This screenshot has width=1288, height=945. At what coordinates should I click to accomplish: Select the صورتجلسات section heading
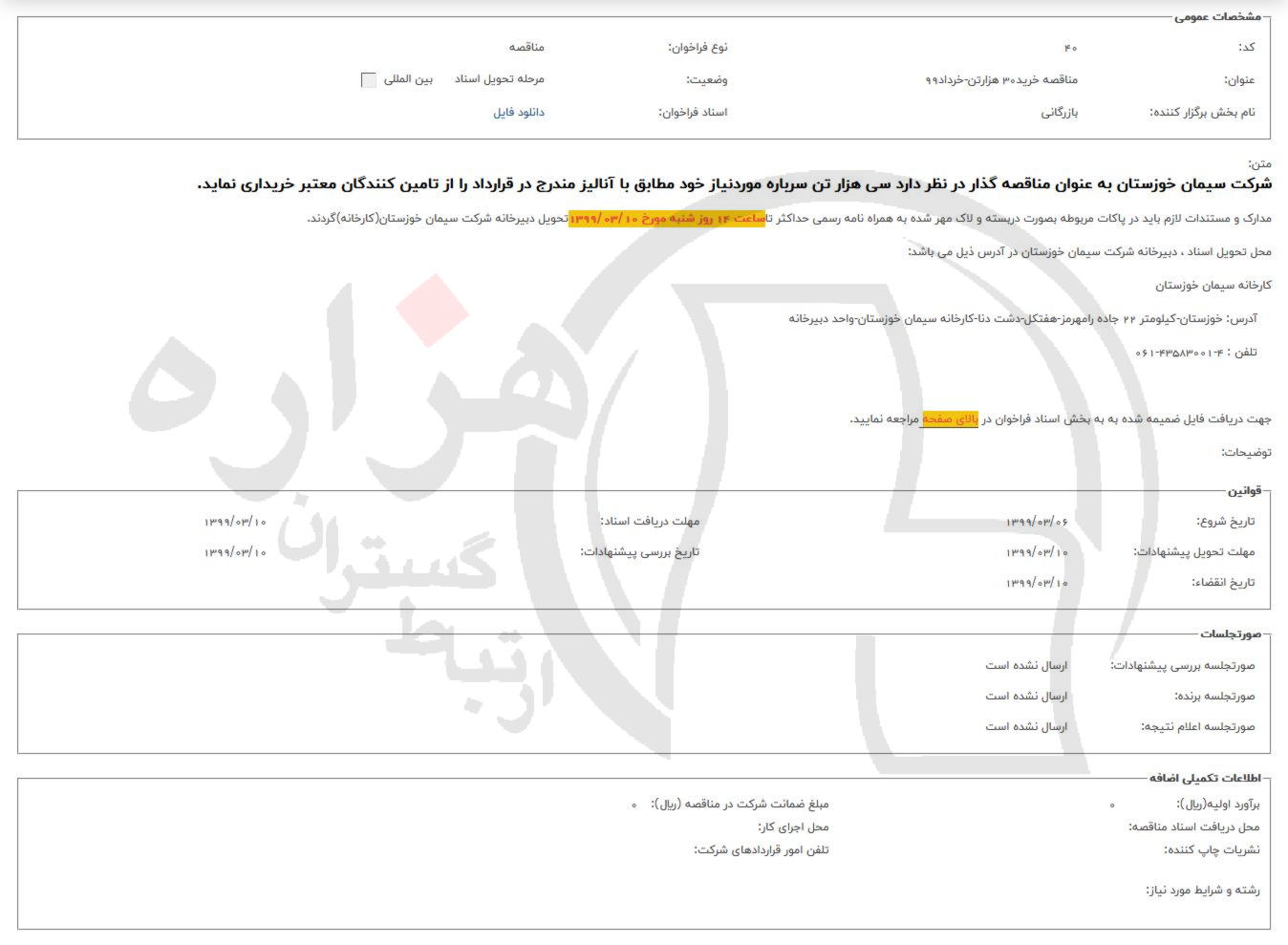coord(1231,634)
